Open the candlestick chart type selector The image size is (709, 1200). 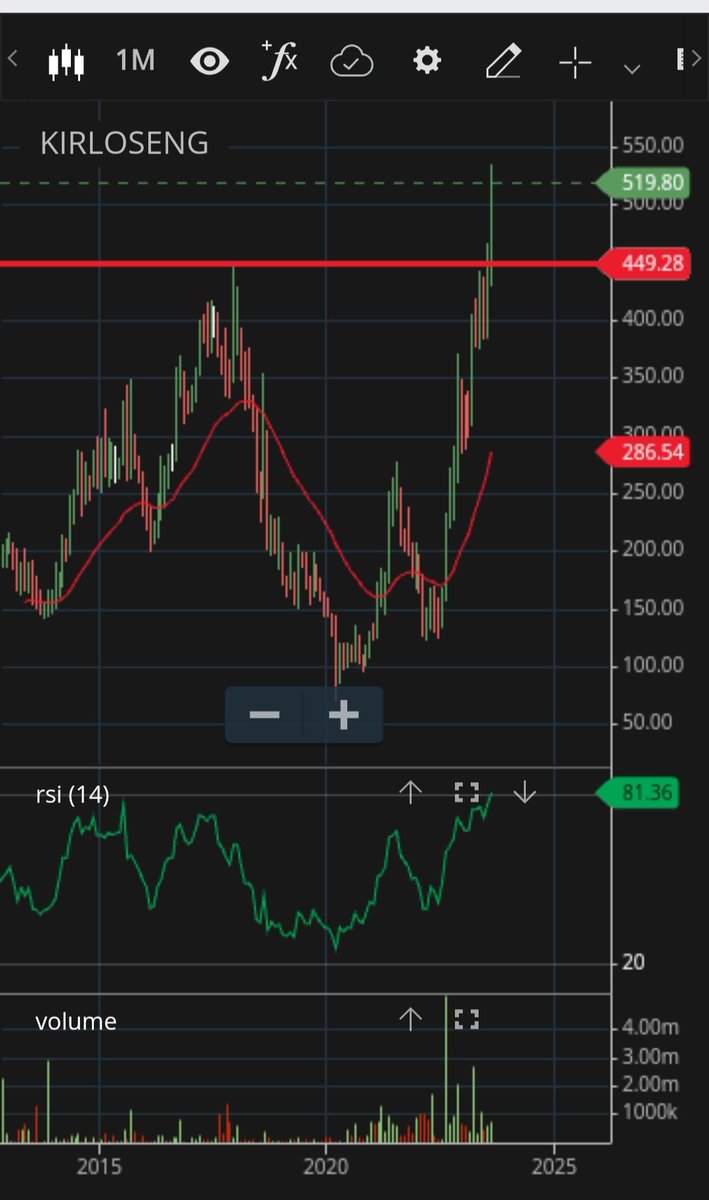click(66, 62)
